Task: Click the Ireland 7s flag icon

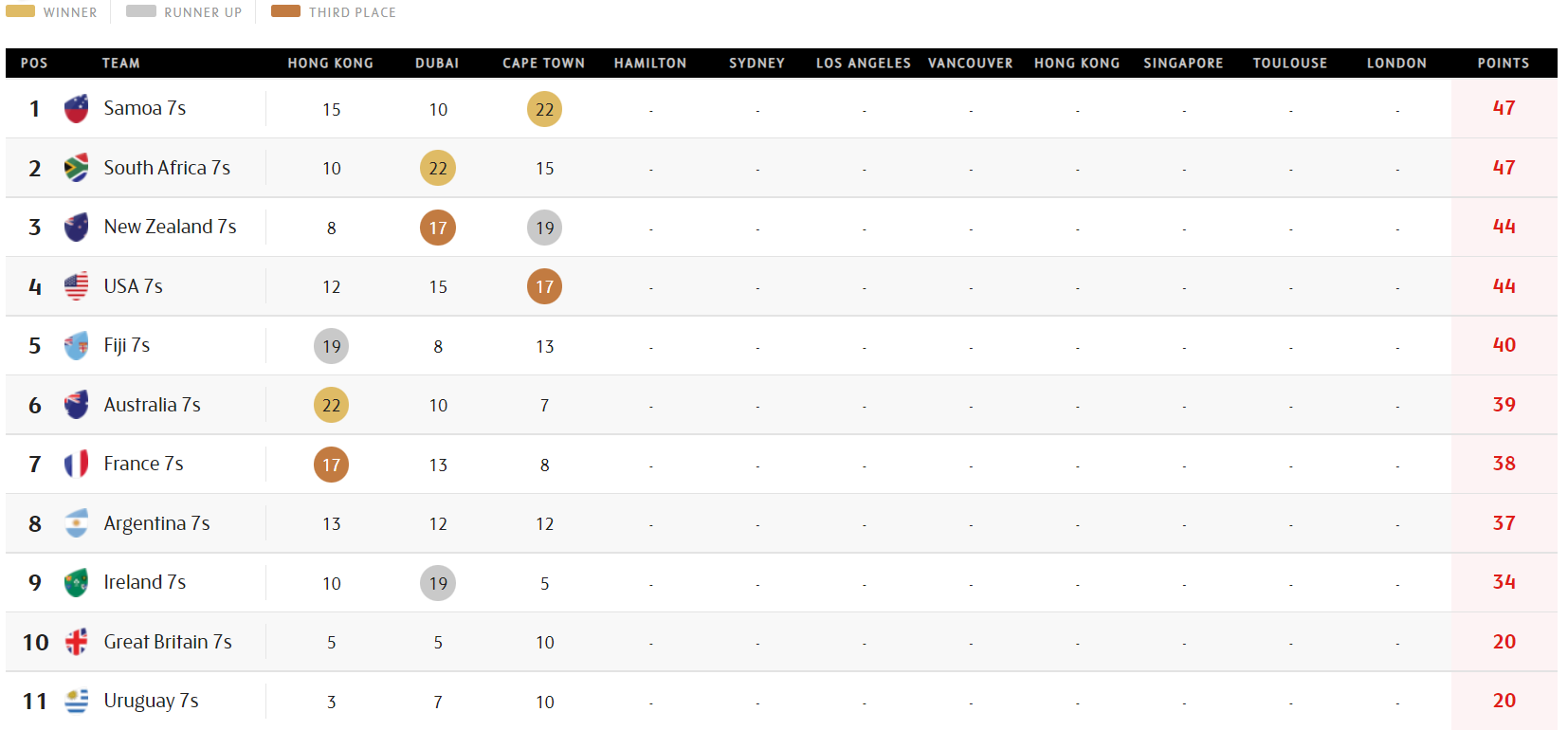Action: click(76, 583)
